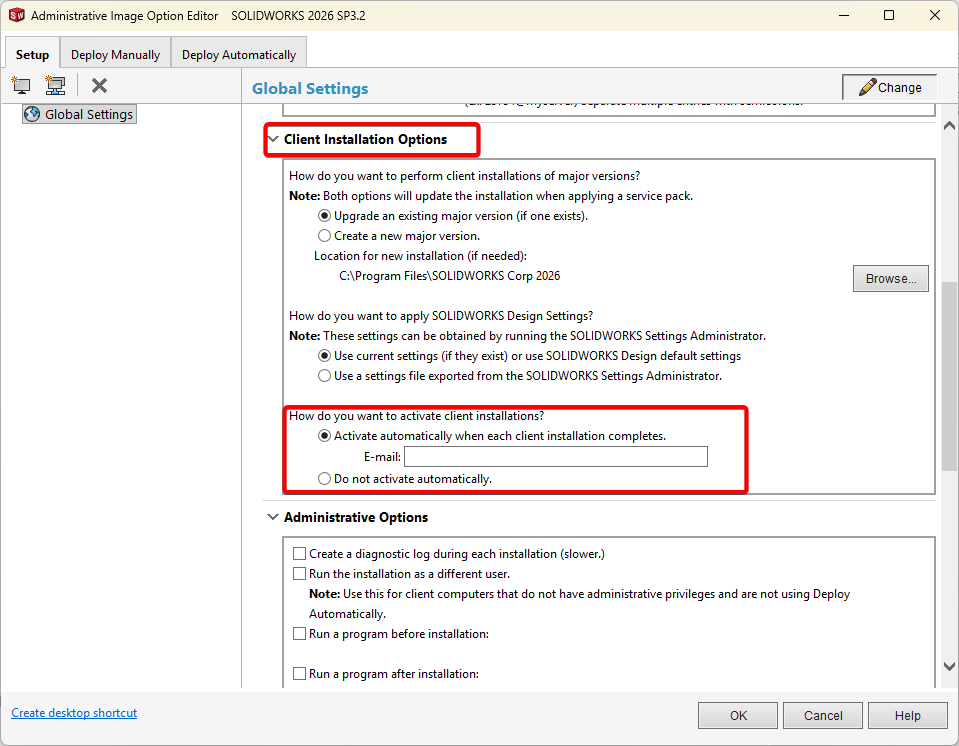The width and height of the screenshot is (959, 746).
Task: Switch to the Setup tab
Action: 32,55
